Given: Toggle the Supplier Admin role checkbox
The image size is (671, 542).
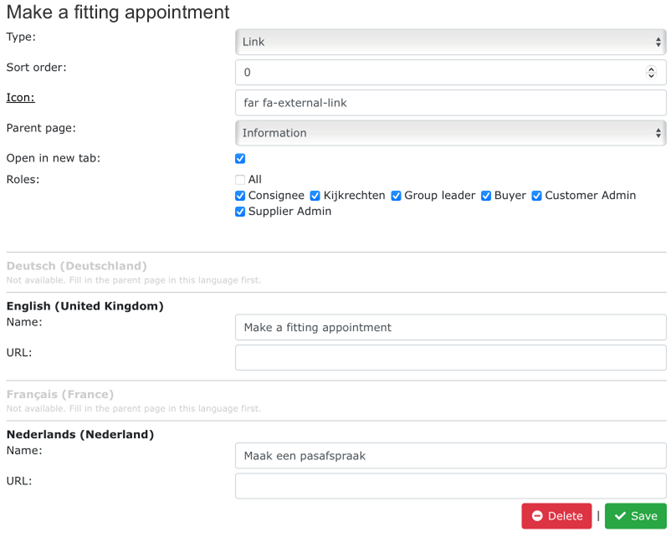Looking at the screenshot, I should click(x=240, y=212).
